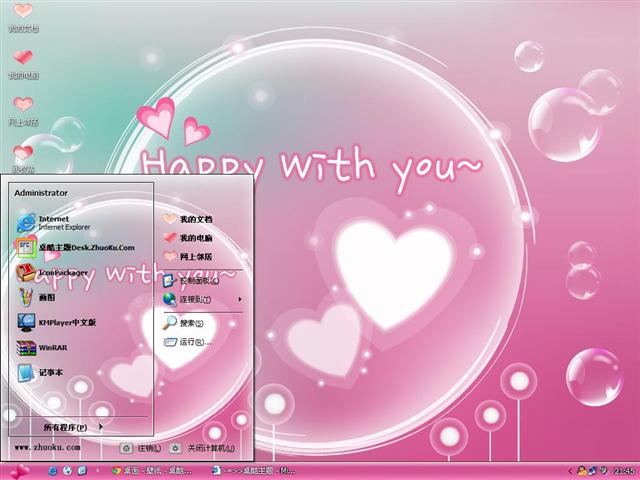Select 网上邻居 in start menu right column
Viewport: 640px width, 480px height.
188,257
